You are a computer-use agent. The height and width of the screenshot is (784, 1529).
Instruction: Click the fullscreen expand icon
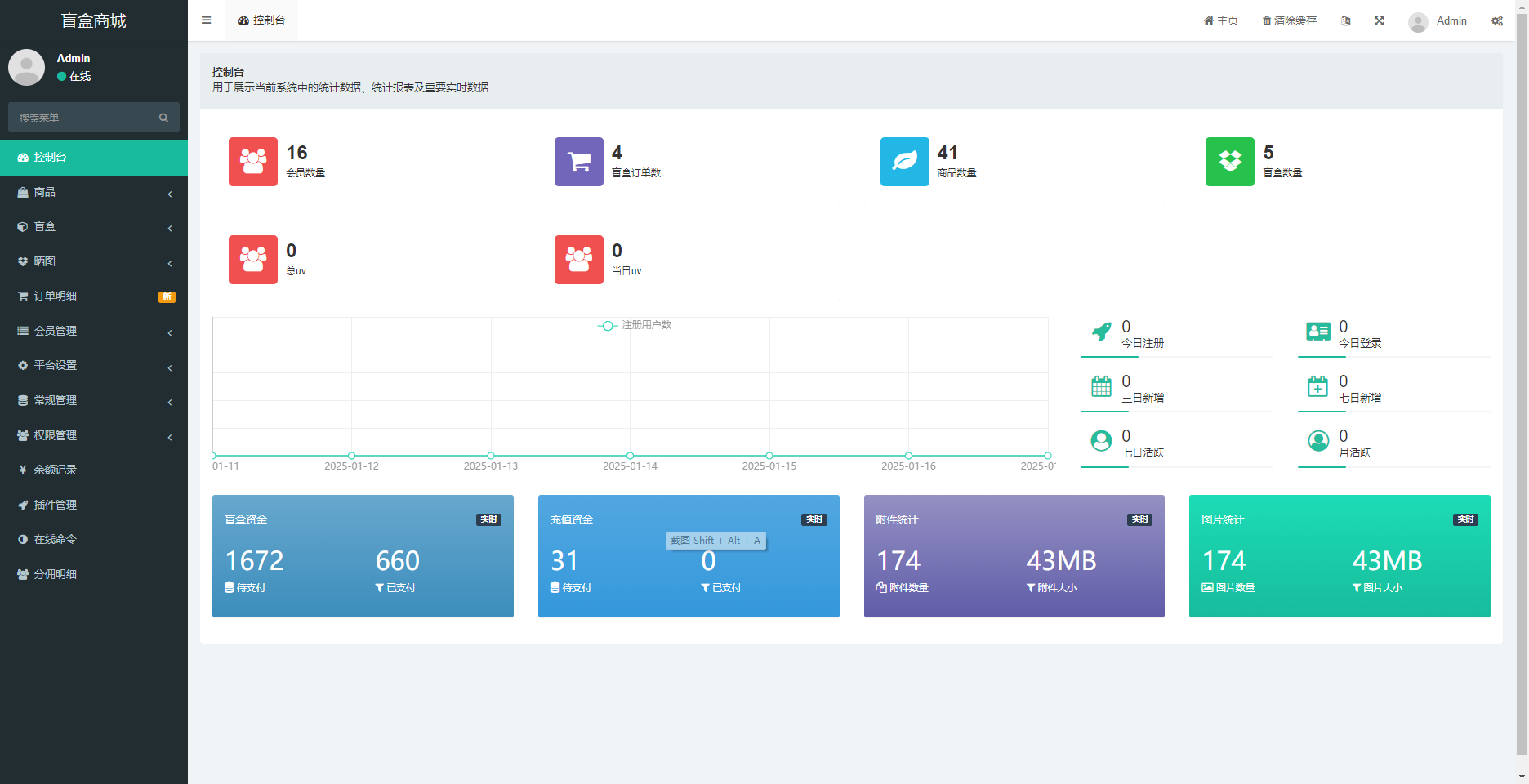pyautogui.click(x=1379, y=20)
